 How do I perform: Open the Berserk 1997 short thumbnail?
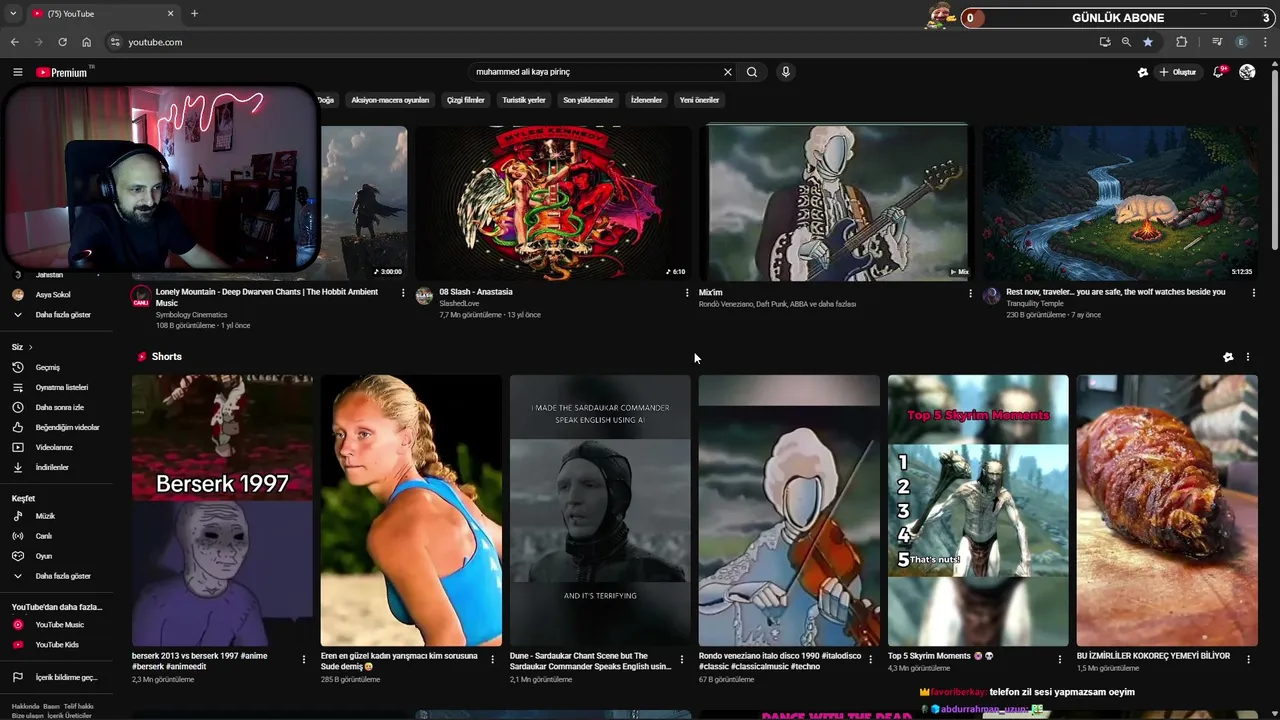tap(222, 510)
